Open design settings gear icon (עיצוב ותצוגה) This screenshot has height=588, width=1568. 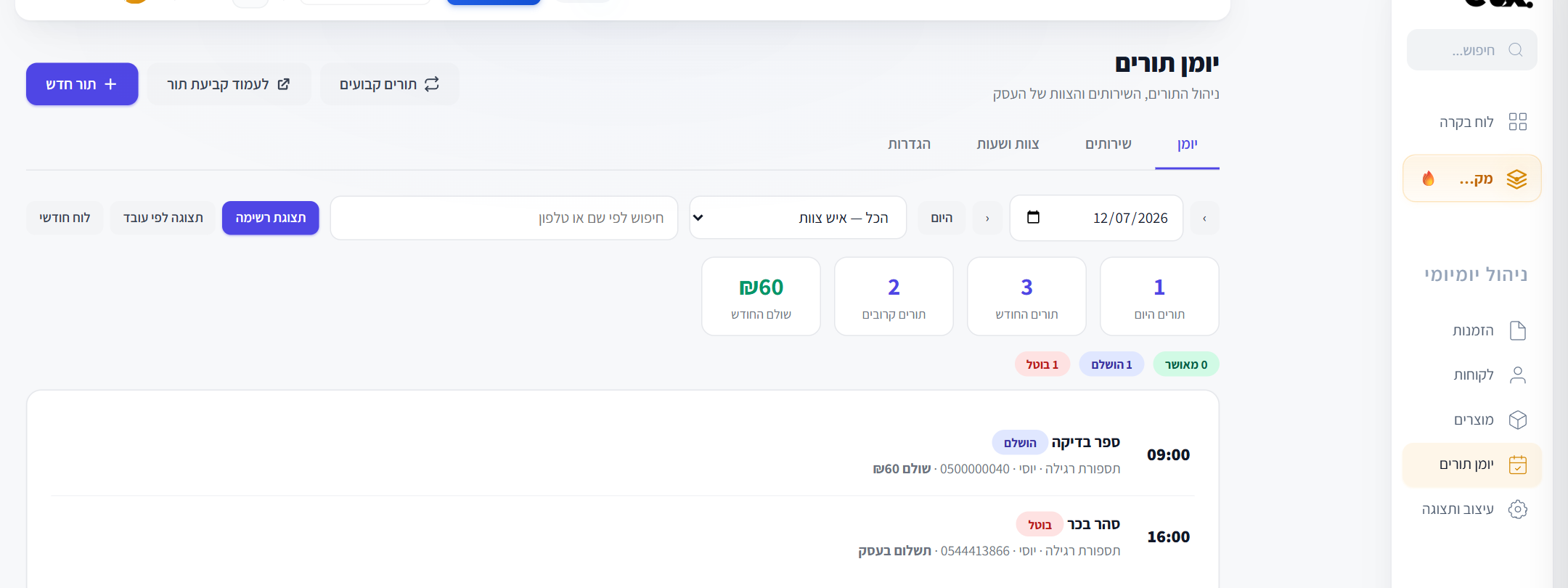coord(1517,509)
